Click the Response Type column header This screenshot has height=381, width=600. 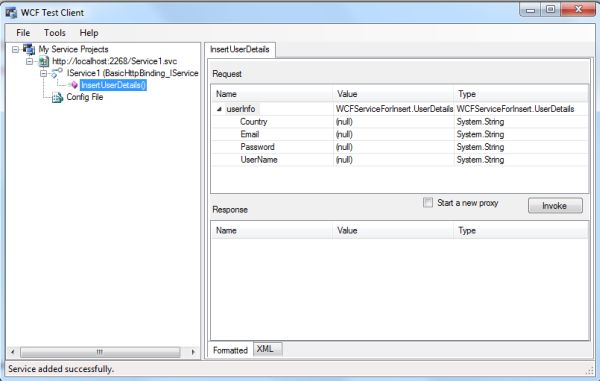(x=521, y=231)
